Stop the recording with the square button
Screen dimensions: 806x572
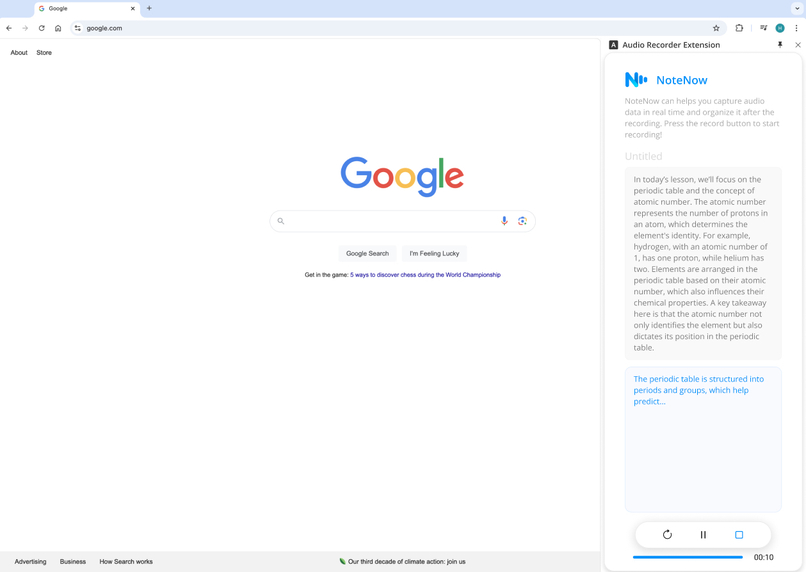pos(739,534)
